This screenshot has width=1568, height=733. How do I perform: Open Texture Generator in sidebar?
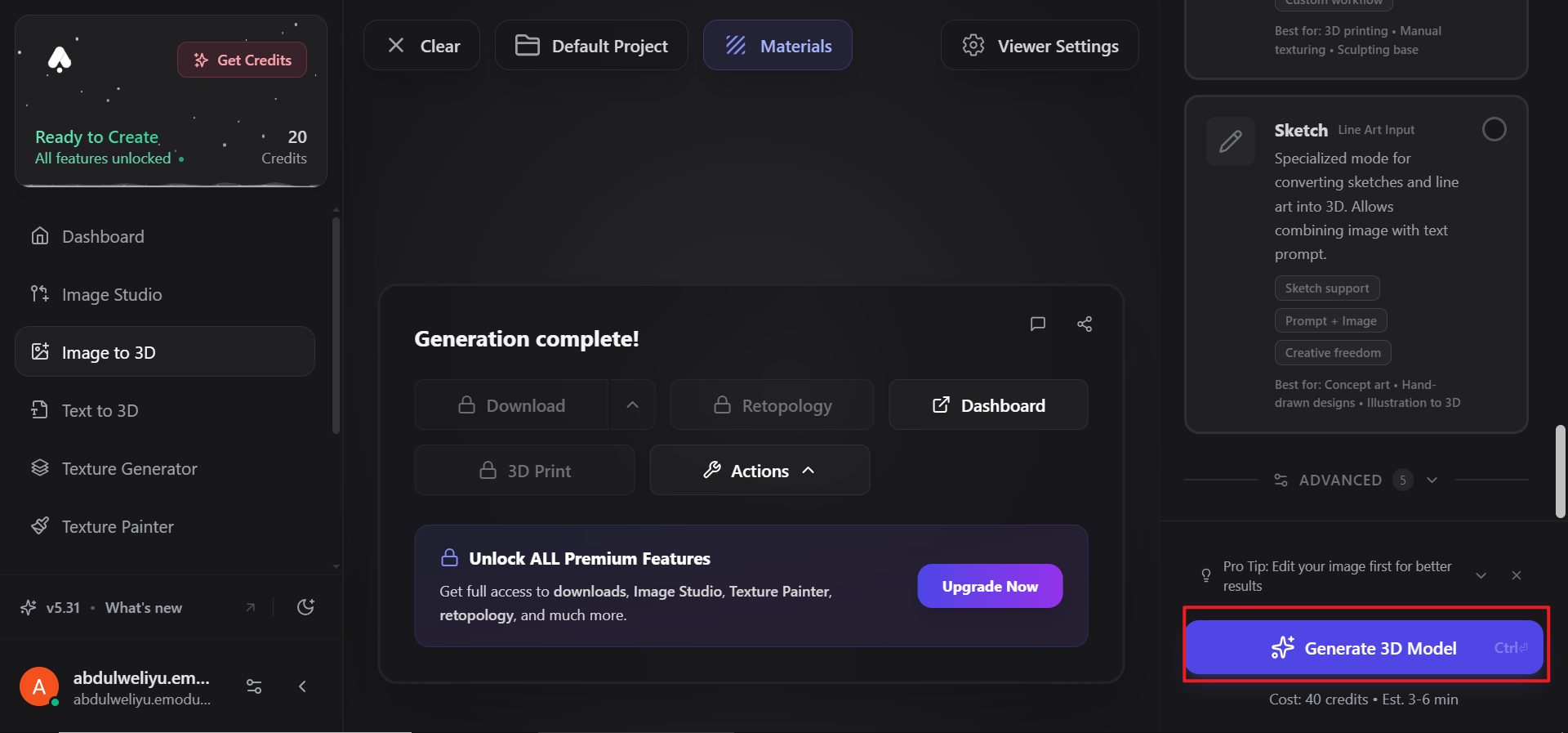129,469
